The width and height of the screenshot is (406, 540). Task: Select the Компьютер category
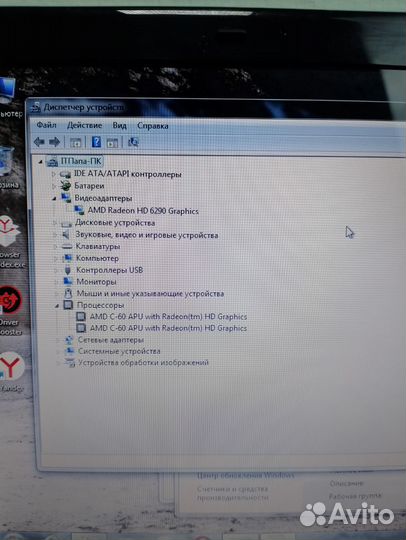pyautogui.click(x=97, y=258)
